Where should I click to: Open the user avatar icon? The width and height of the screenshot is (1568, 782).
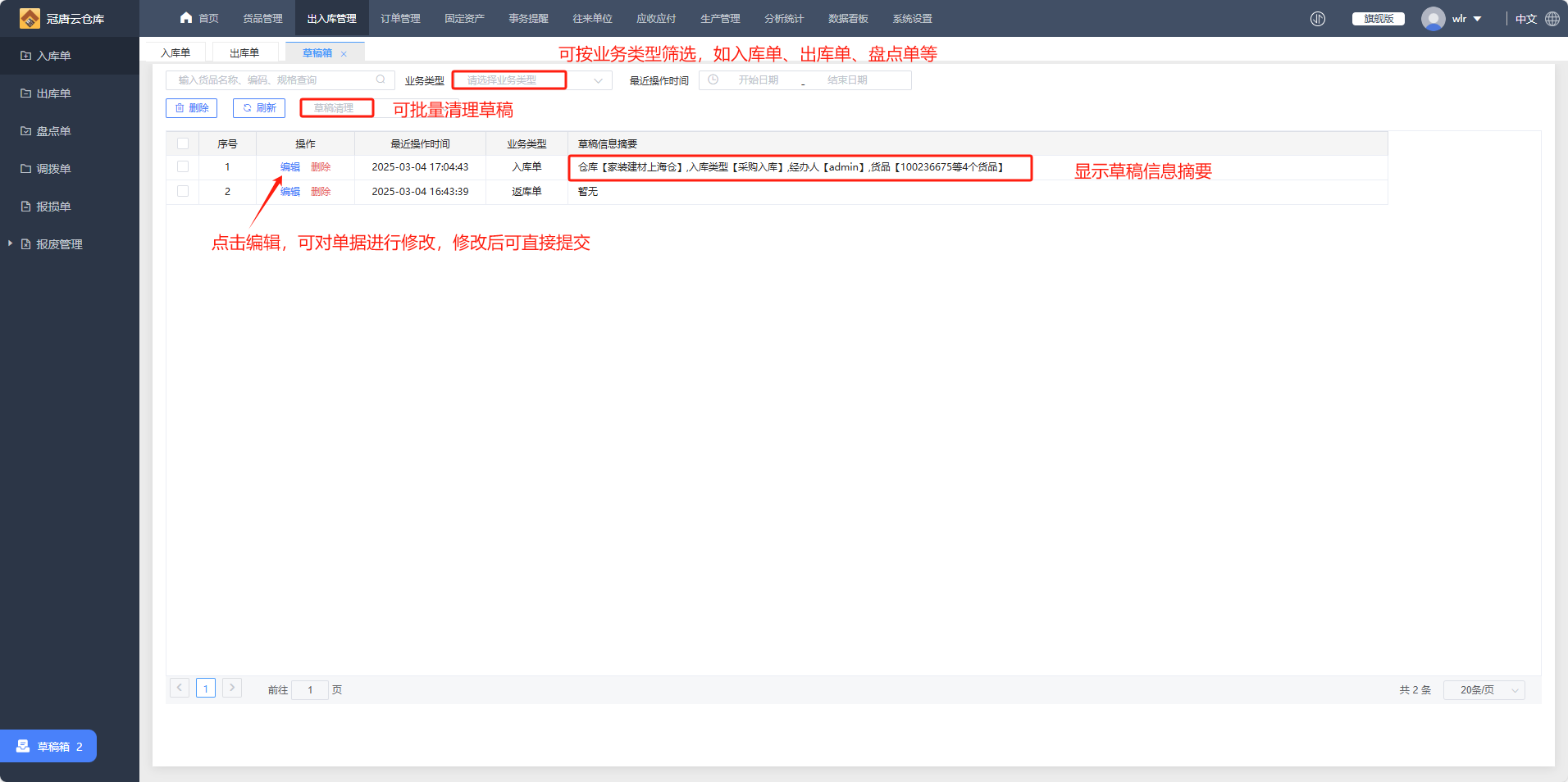coord(1433,18)
